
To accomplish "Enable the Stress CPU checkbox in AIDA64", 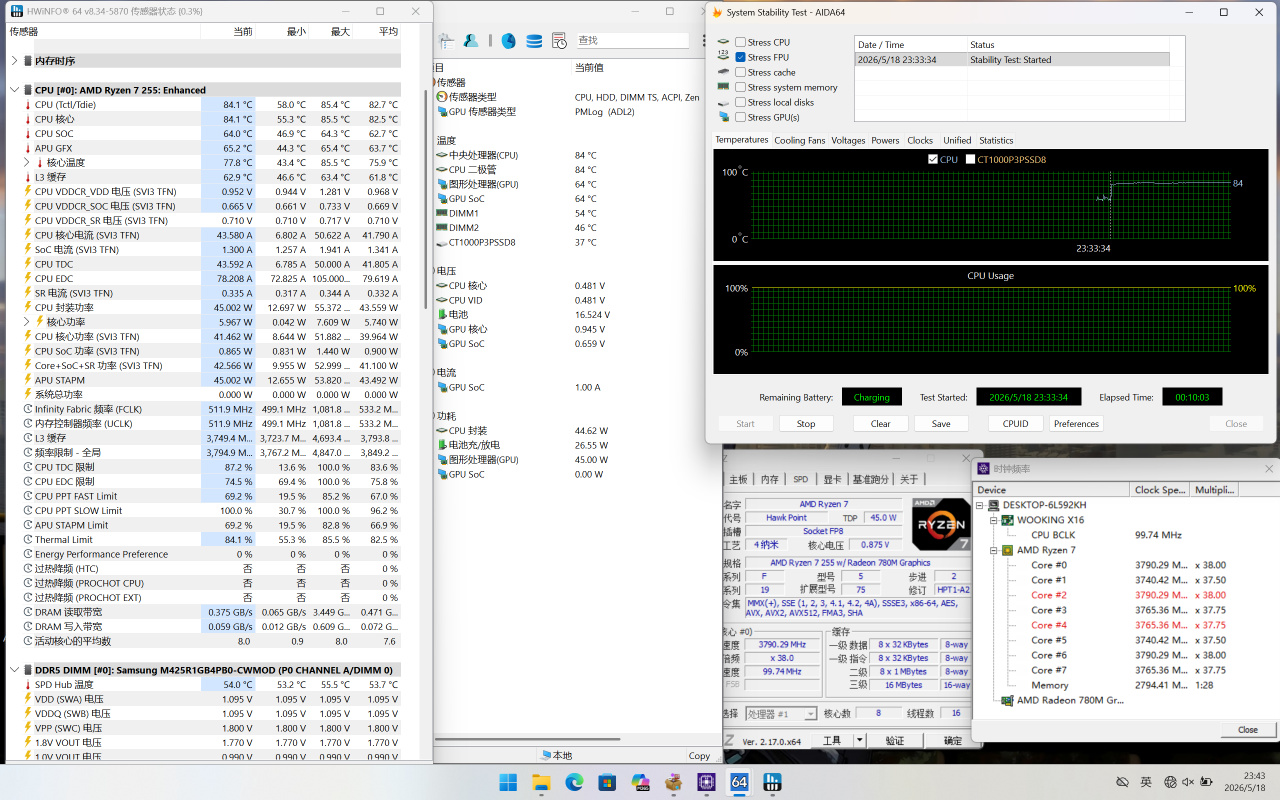I will tap(740, 42).
